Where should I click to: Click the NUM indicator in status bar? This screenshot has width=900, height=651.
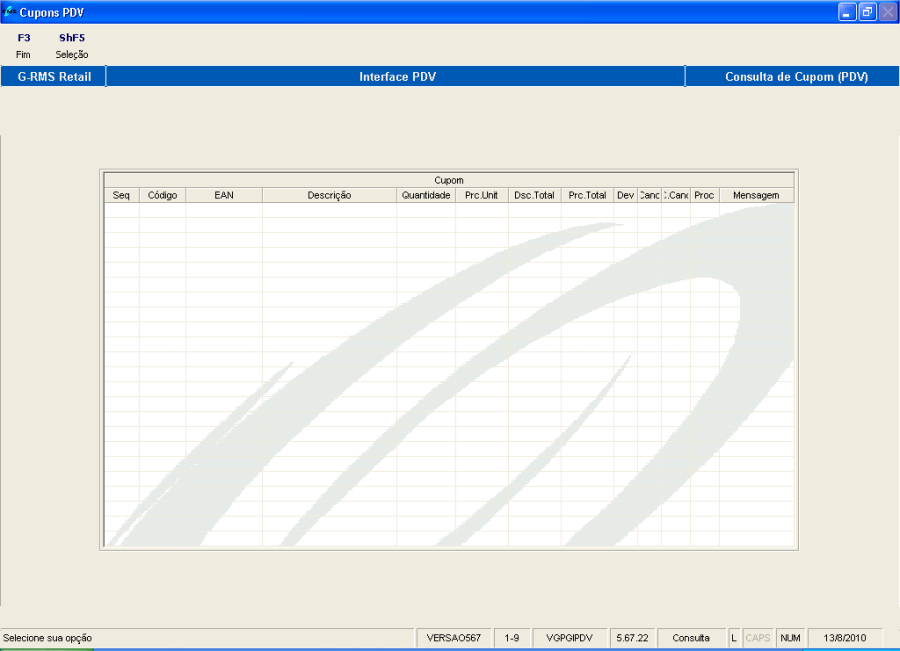(790, 638)
